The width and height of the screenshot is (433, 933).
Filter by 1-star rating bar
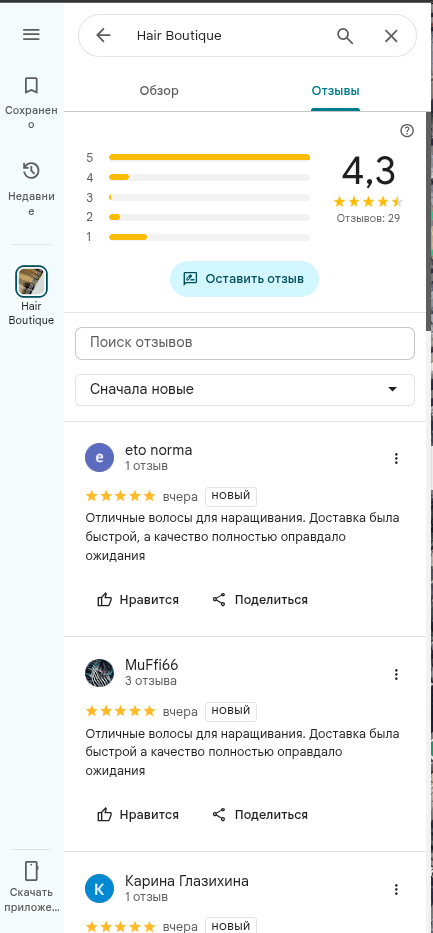coord(209,237)
